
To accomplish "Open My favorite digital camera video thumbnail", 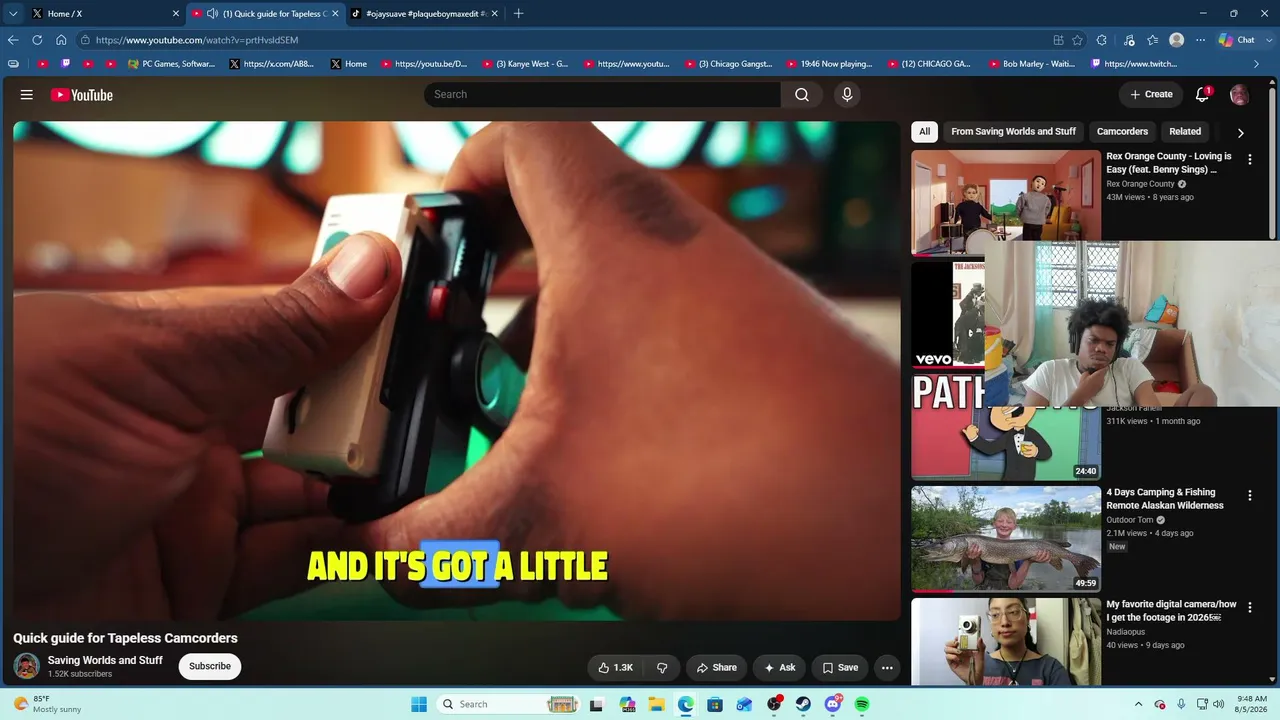I will (x=1006, y=642).
